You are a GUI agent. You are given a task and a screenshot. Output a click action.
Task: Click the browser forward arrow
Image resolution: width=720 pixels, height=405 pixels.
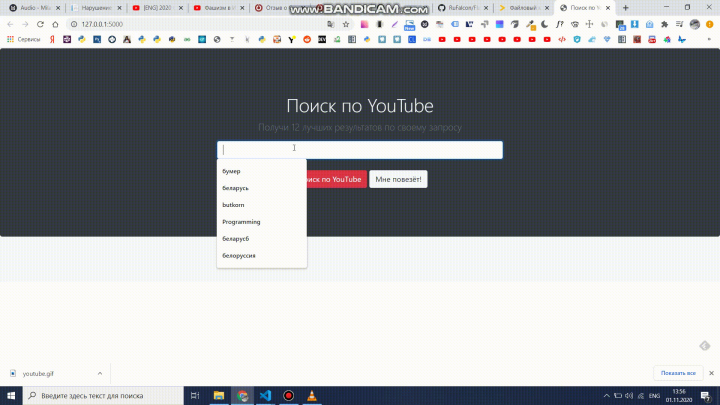(25, 24)
